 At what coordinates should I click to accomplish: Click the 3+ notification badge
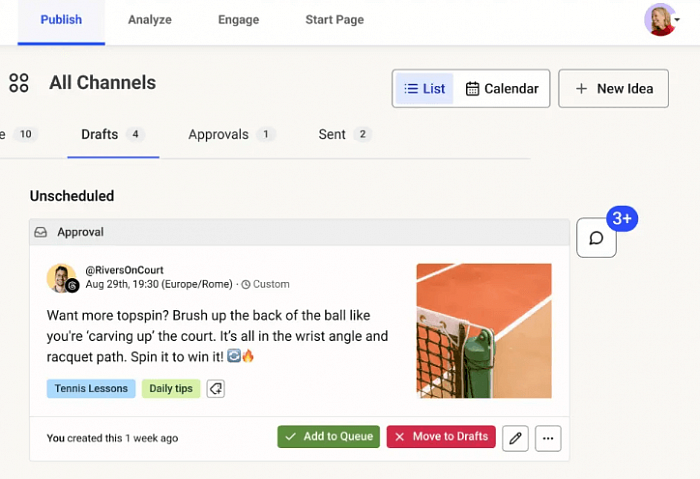[x=622, y=218]
